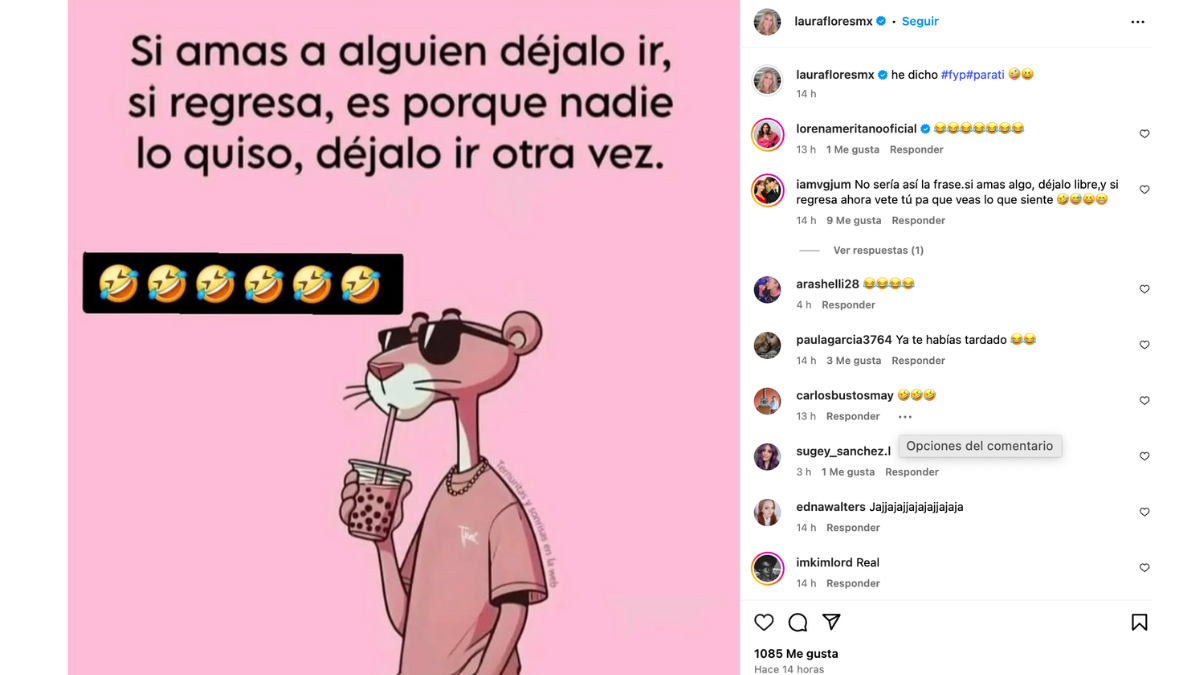The height and width of the screenshot is (675, 1200).
Task: Click the Pink Panther meme image
Action: point(403,337)
